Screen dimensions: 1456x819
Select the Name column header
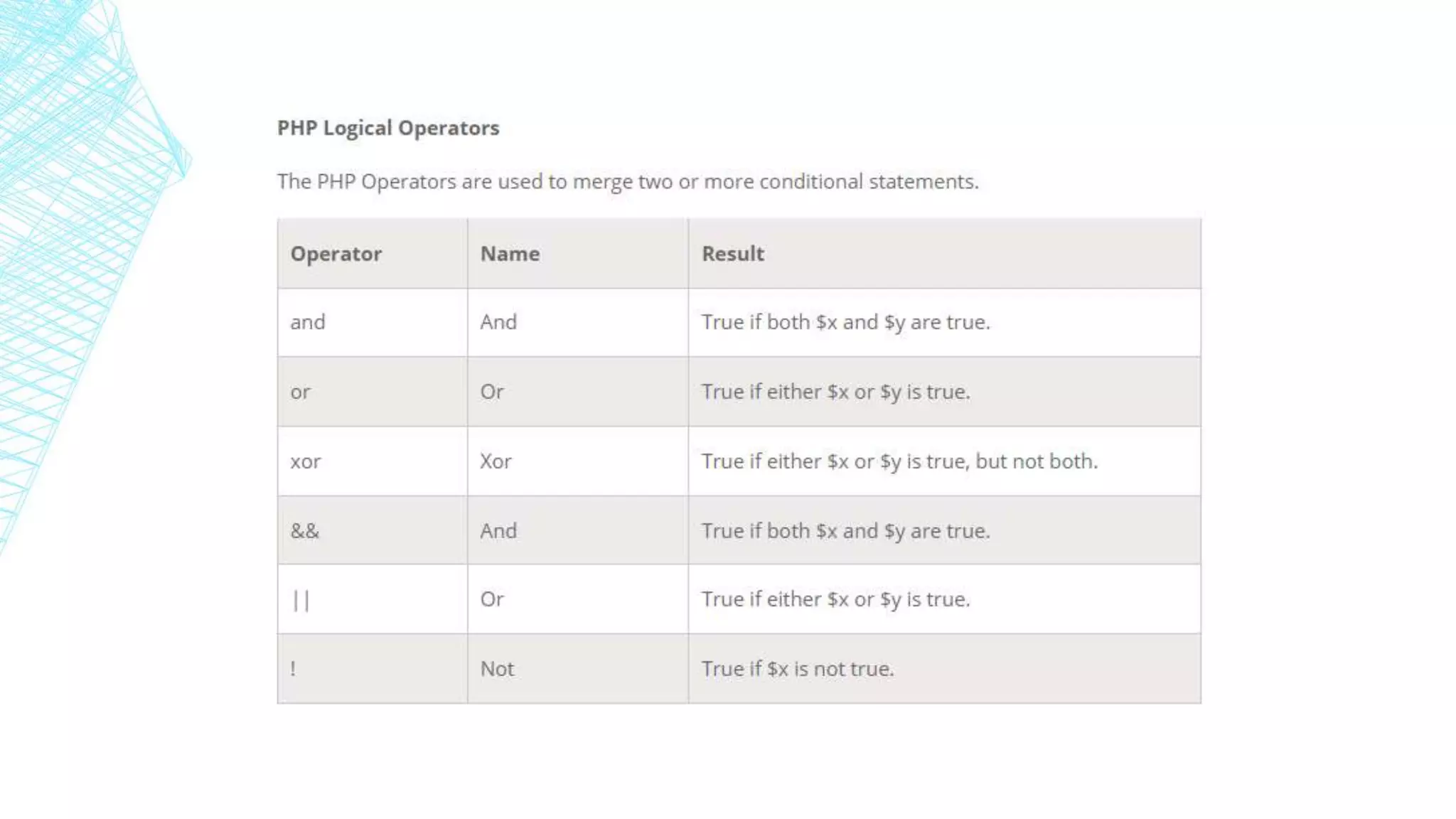578,254
